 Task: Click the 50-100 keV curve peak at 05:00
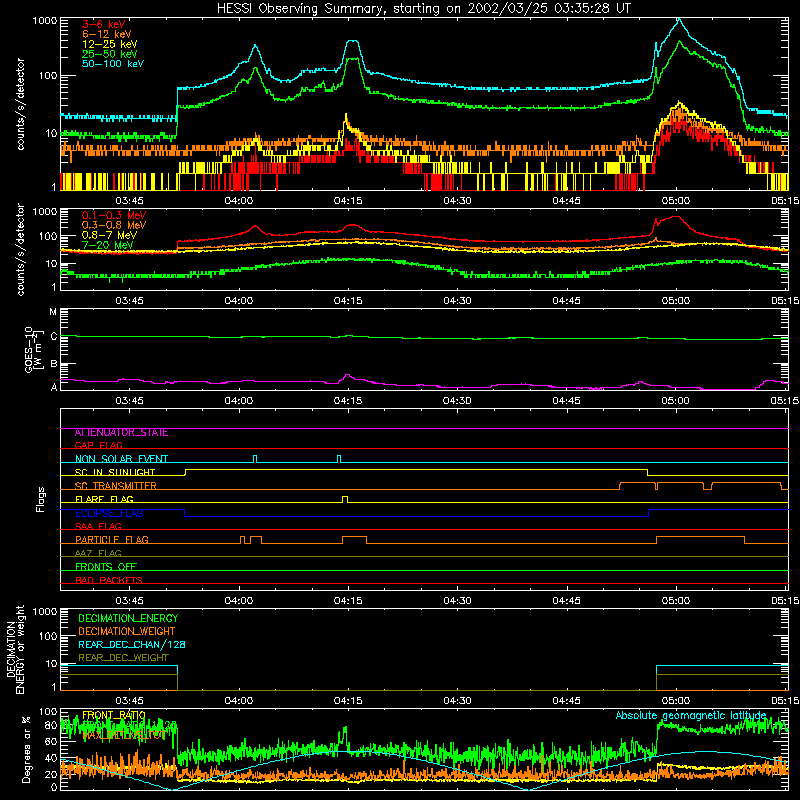click(679, 20)
